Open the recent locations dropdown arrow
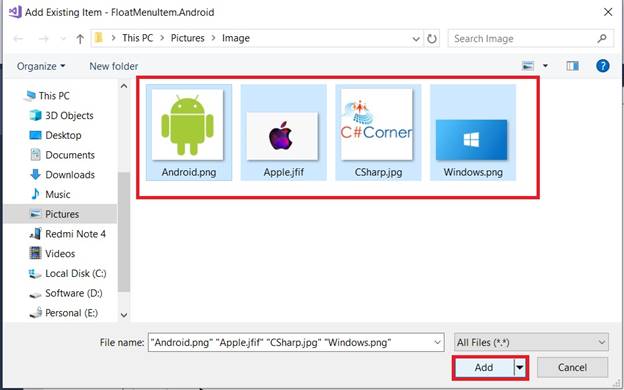Viewport: 624px width, 390px height. click(x=62, y=39)
